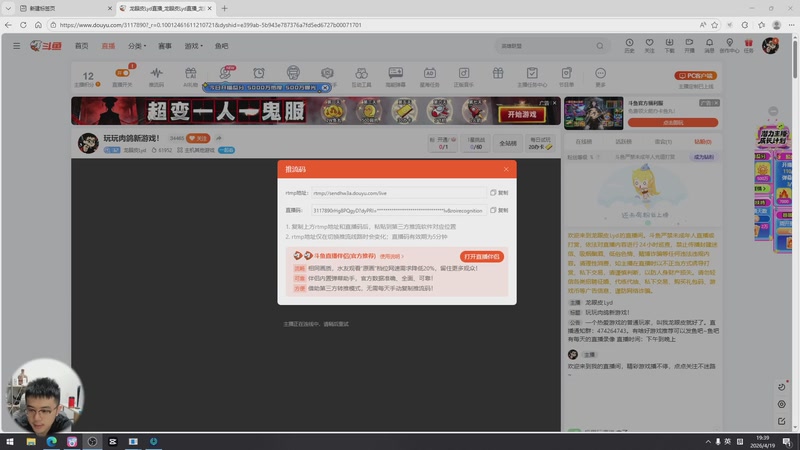Screen dimensions: 800x450
Task: Switch to 活跃榜 tab
Action: pos(623,142)
